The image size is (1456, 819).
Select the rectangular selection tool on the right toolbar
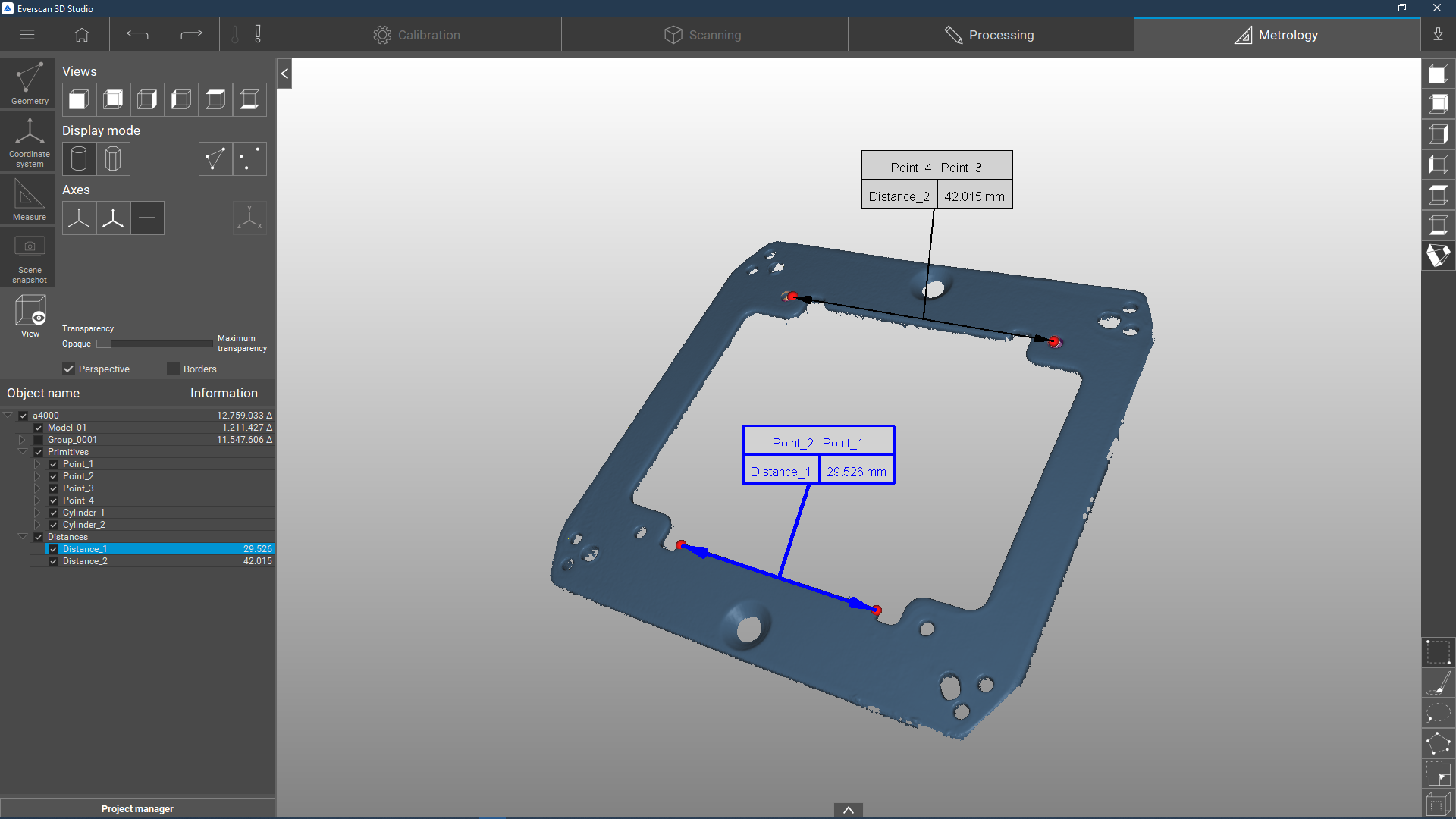(x=1438, y=652)
